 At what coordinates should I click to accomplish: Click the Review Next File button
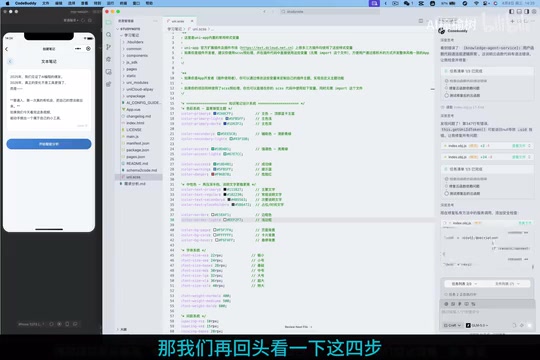click(x=298, y=327)
